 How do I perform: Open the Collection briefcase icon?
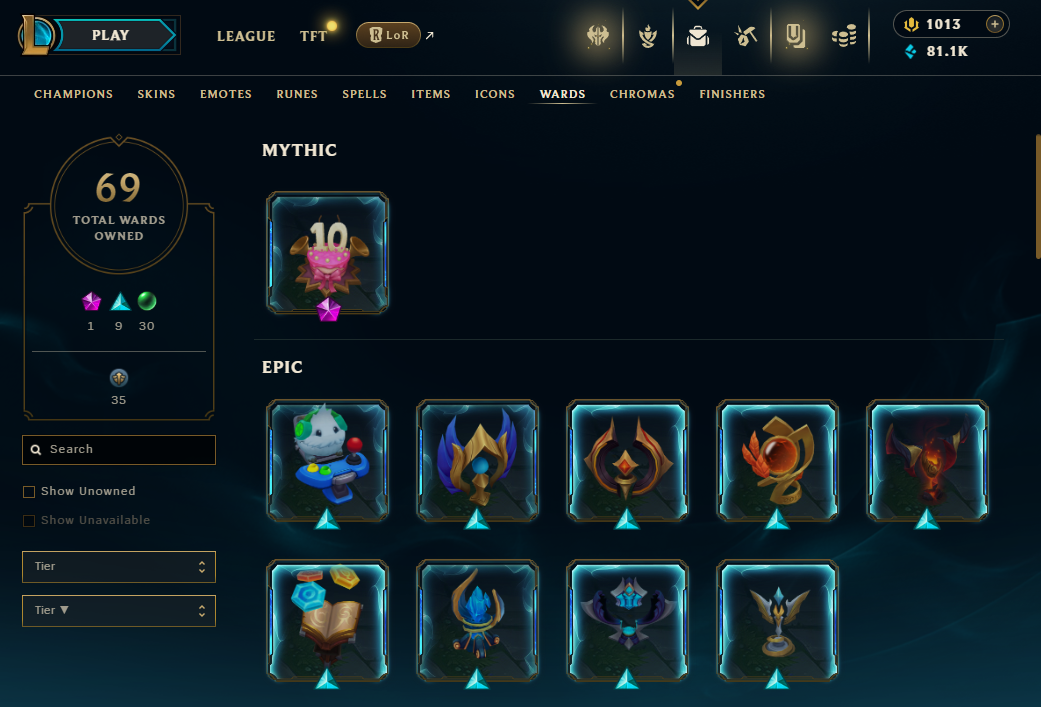coord(698,36)
